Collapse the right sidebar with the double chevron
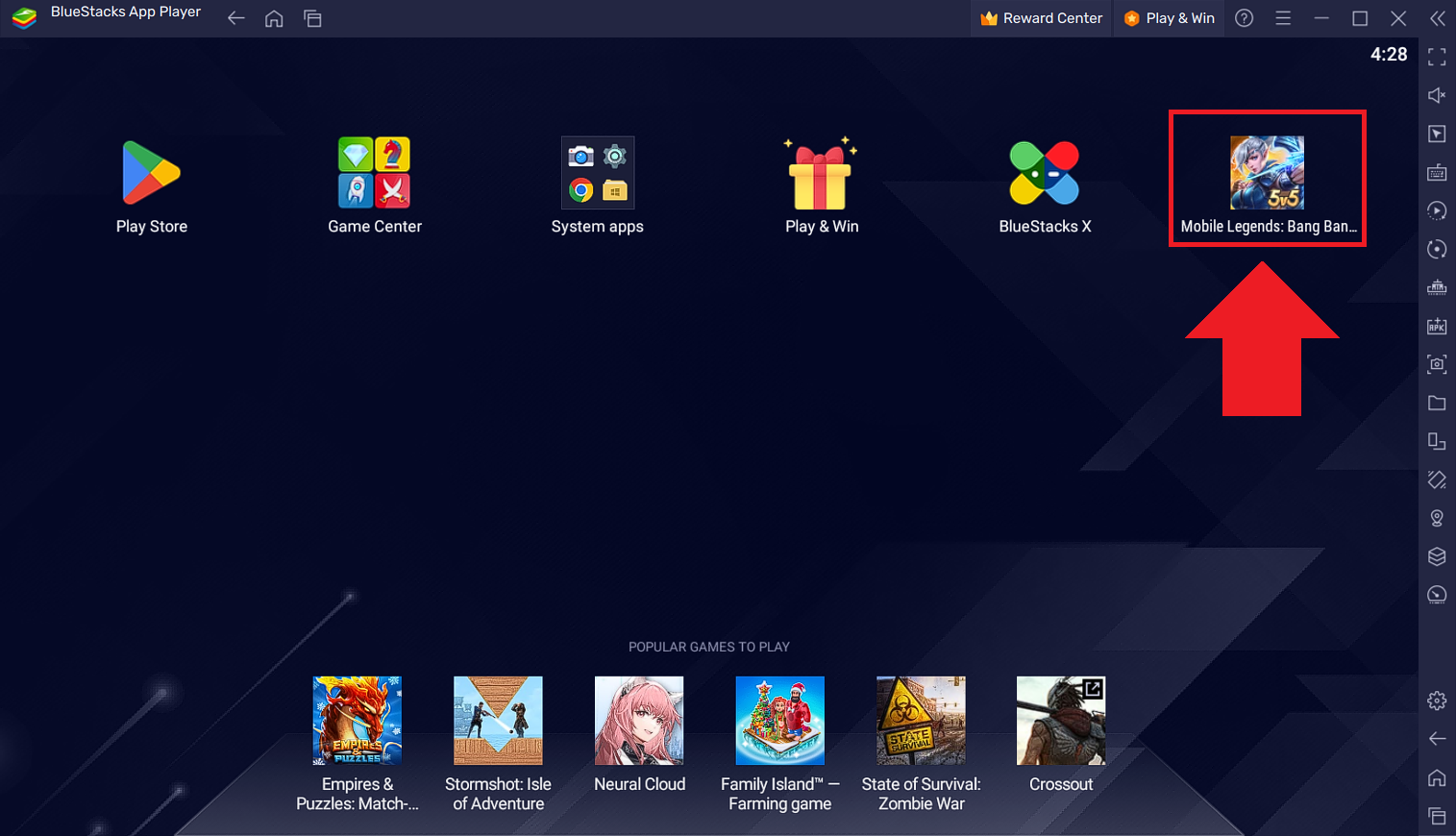Viewport: 1456px width, 836px height. click(x=1437, y=18)
